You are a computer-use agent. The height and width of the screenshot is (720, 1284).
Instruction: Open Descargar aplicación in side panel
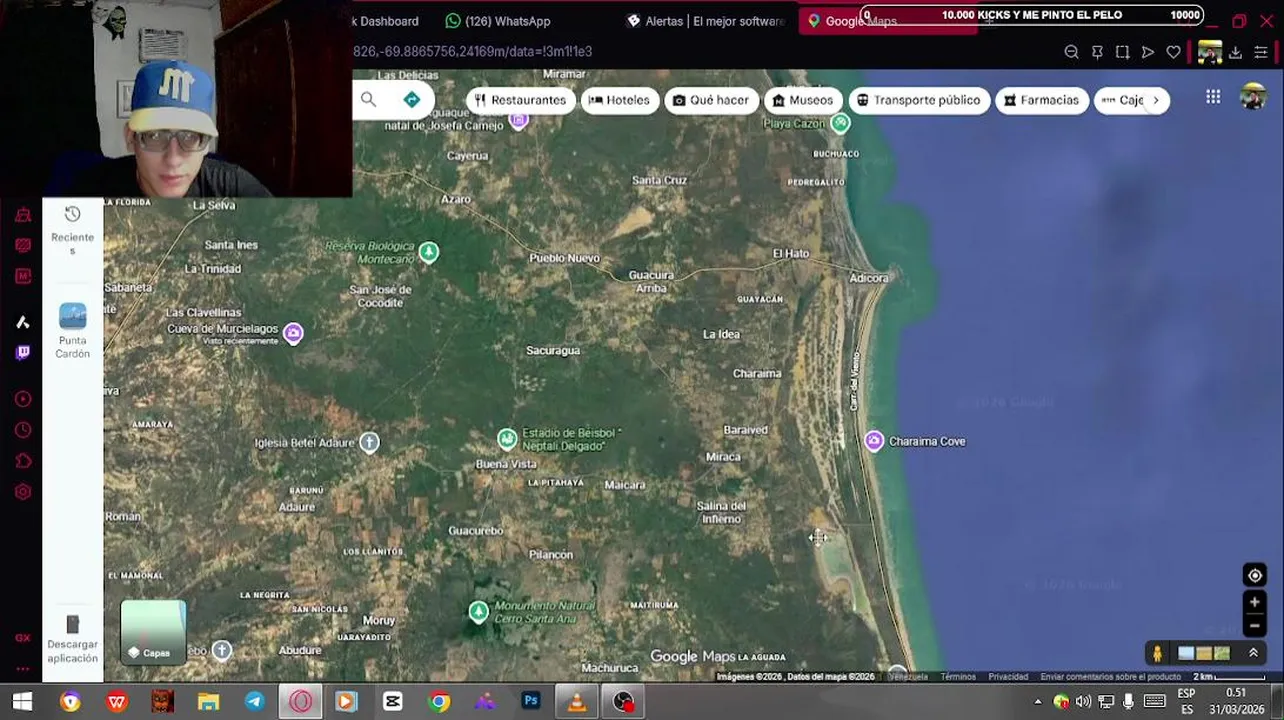click(x=72, y=639)
